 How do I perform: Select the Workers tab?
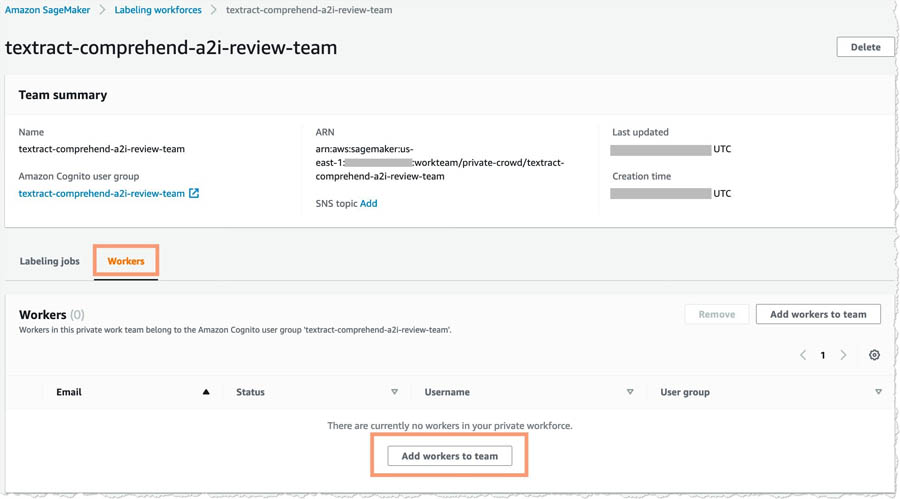click(x=126, y=261)
